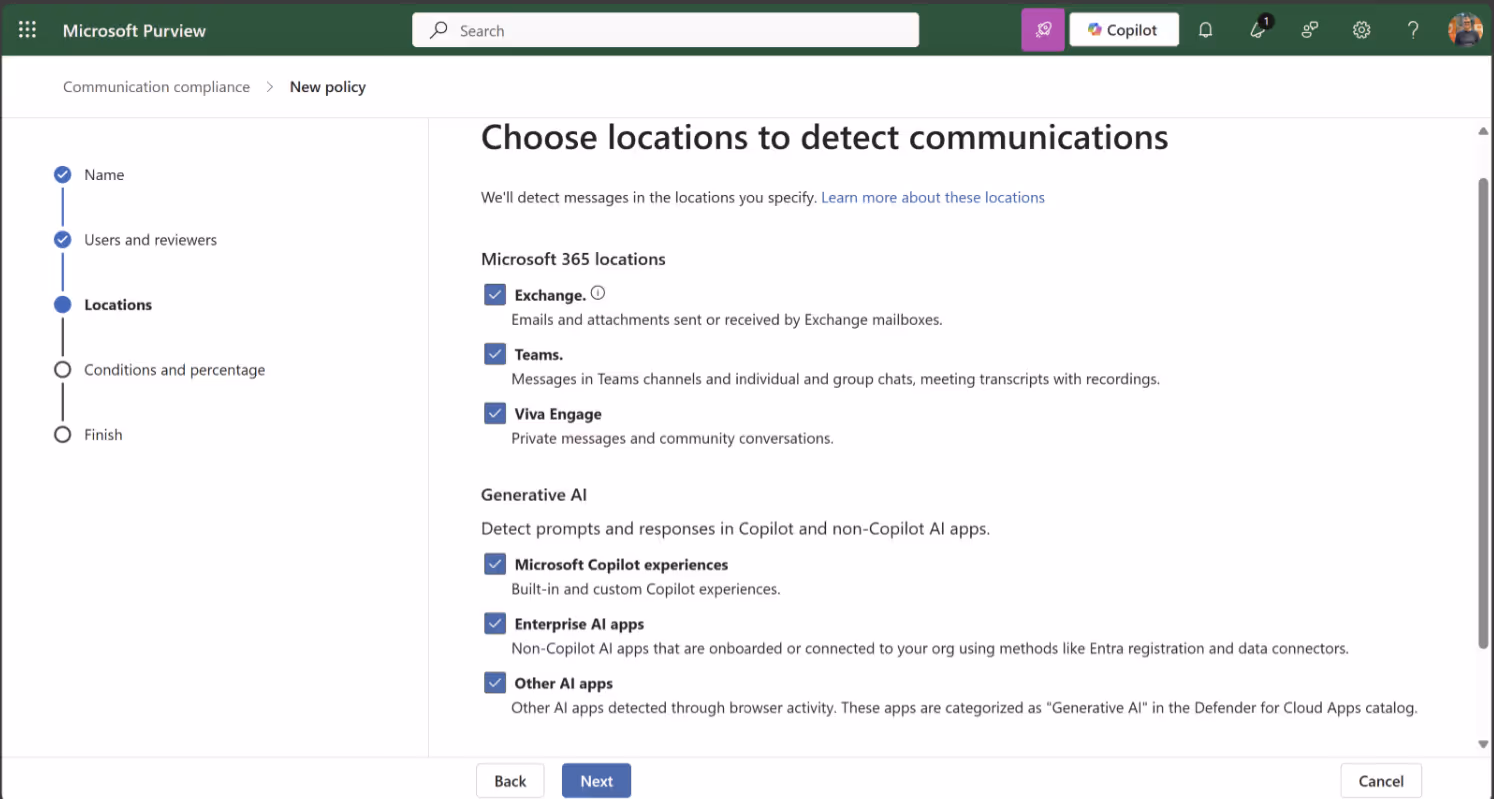The height and width of the screenshot is (799, 1494).
Task: Go to the Finish step
Action: click(x=103, y=435)
